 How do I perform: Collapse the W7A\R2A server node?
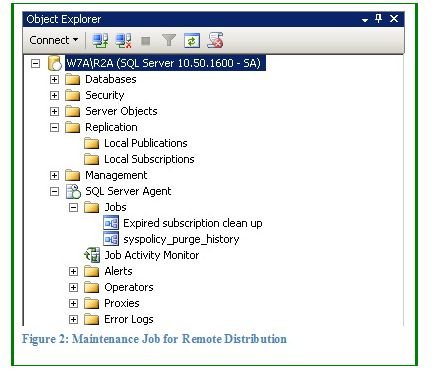[35, 63]
